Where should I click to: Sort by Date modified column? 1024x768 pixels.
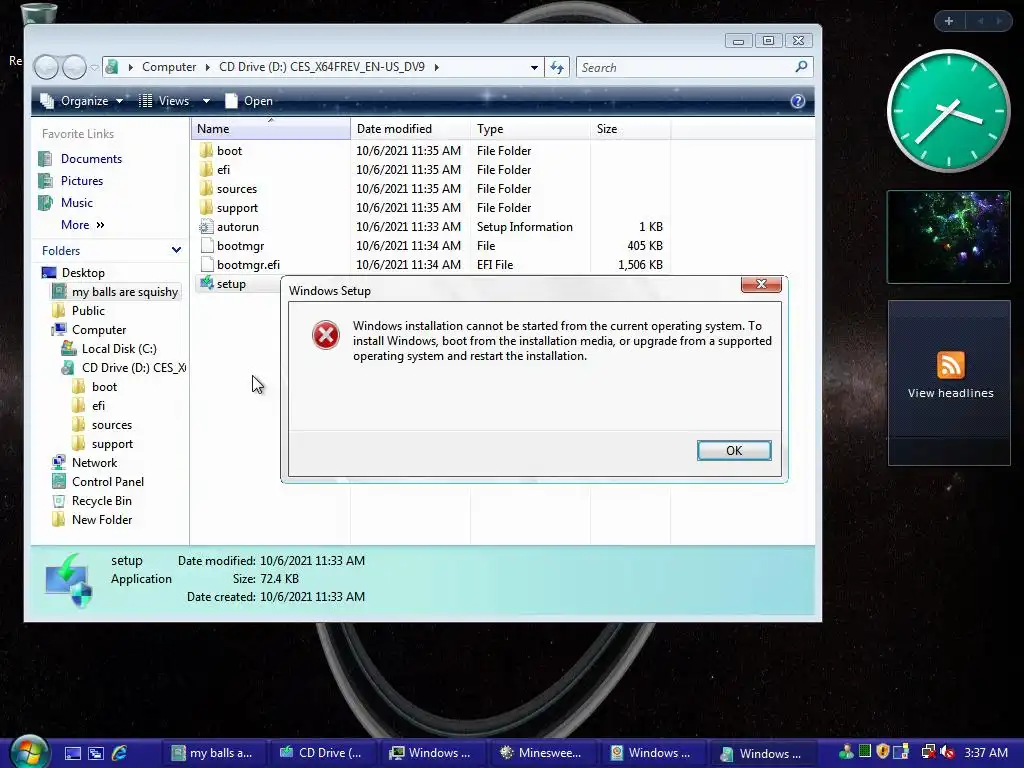[x=410, y=129]
